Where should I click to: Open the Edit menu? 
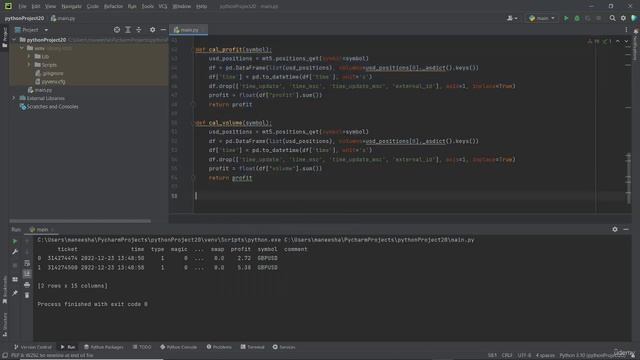tap(36, 6)
